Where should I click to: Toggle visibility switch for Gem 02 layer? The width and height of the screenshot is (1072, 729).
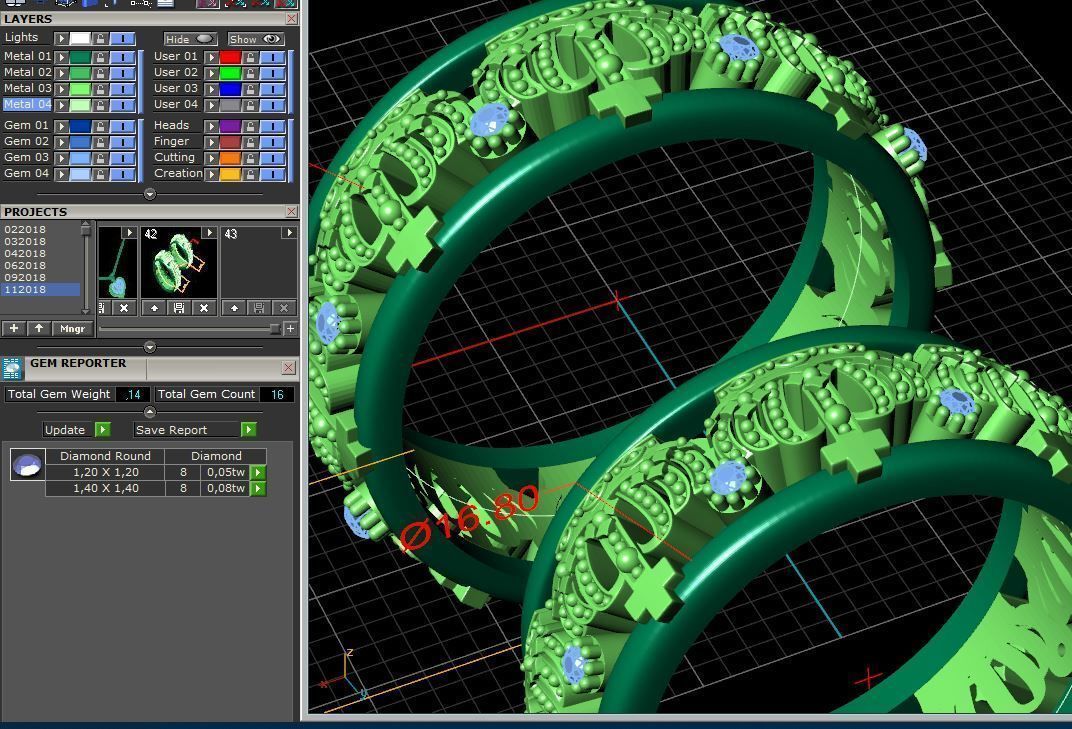pyautogui.click(x=123, y=142)
